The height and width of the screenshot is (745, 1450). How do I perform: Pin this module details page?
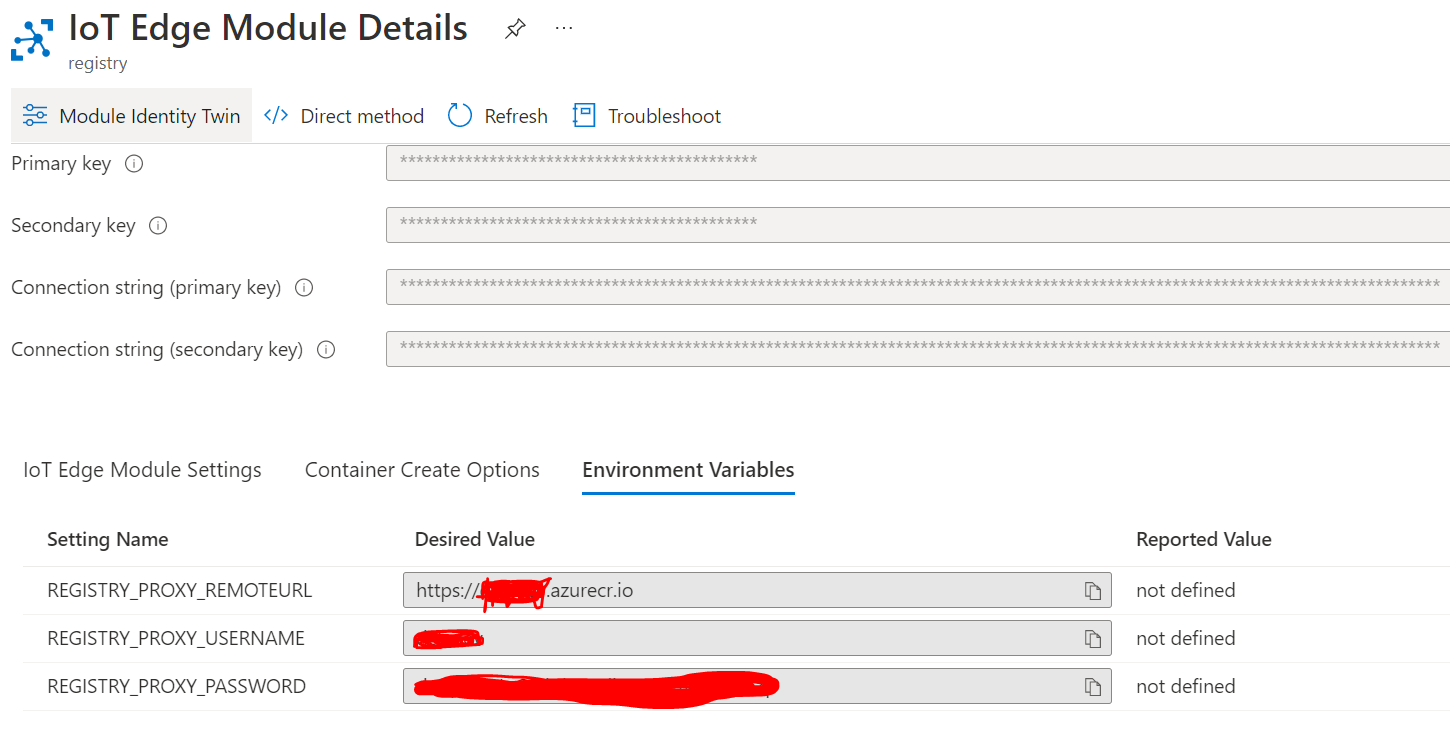tap(515, 29)
